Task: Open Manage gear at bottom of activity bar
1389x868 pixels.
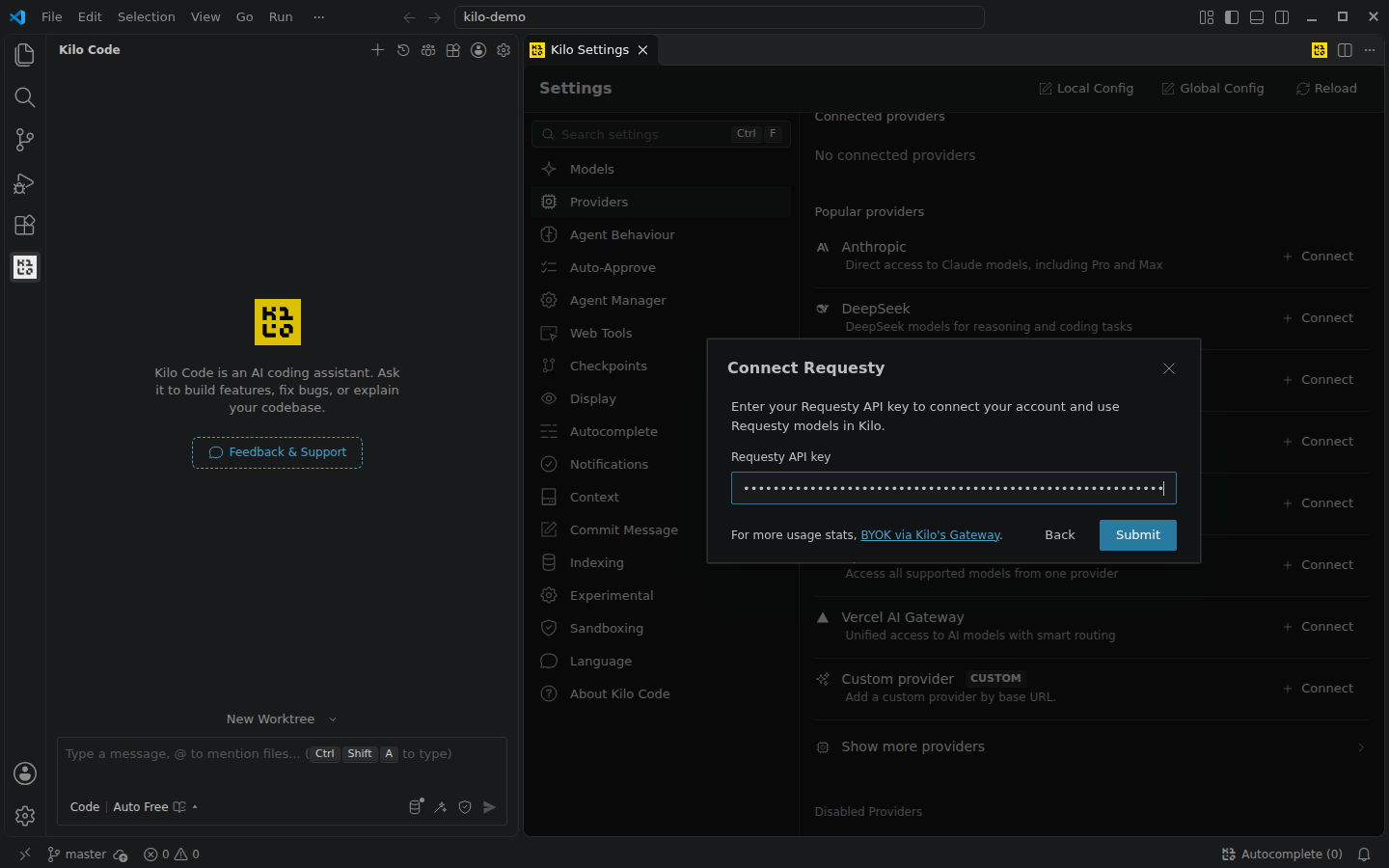Action: click(25, 816)
